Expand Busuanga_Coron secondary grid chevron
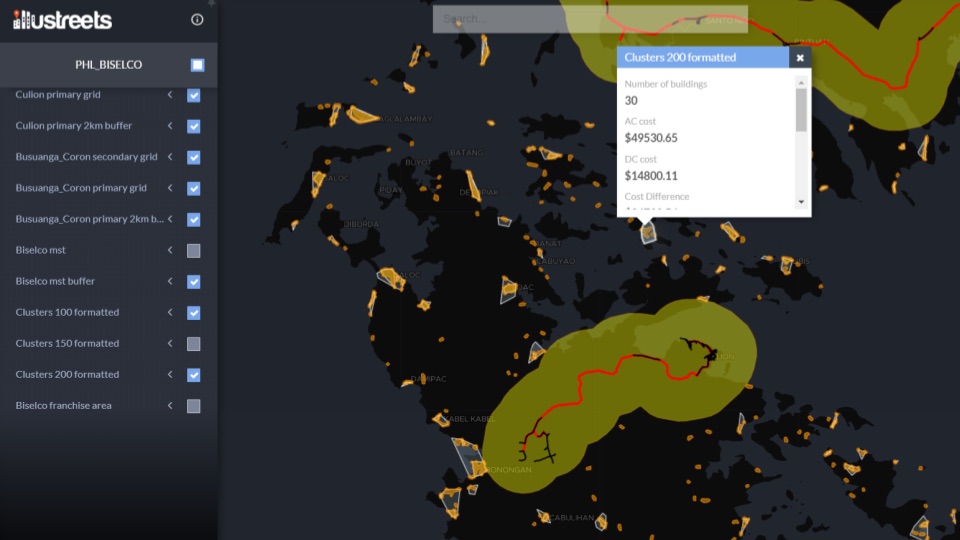 click(x=170, y=157)
